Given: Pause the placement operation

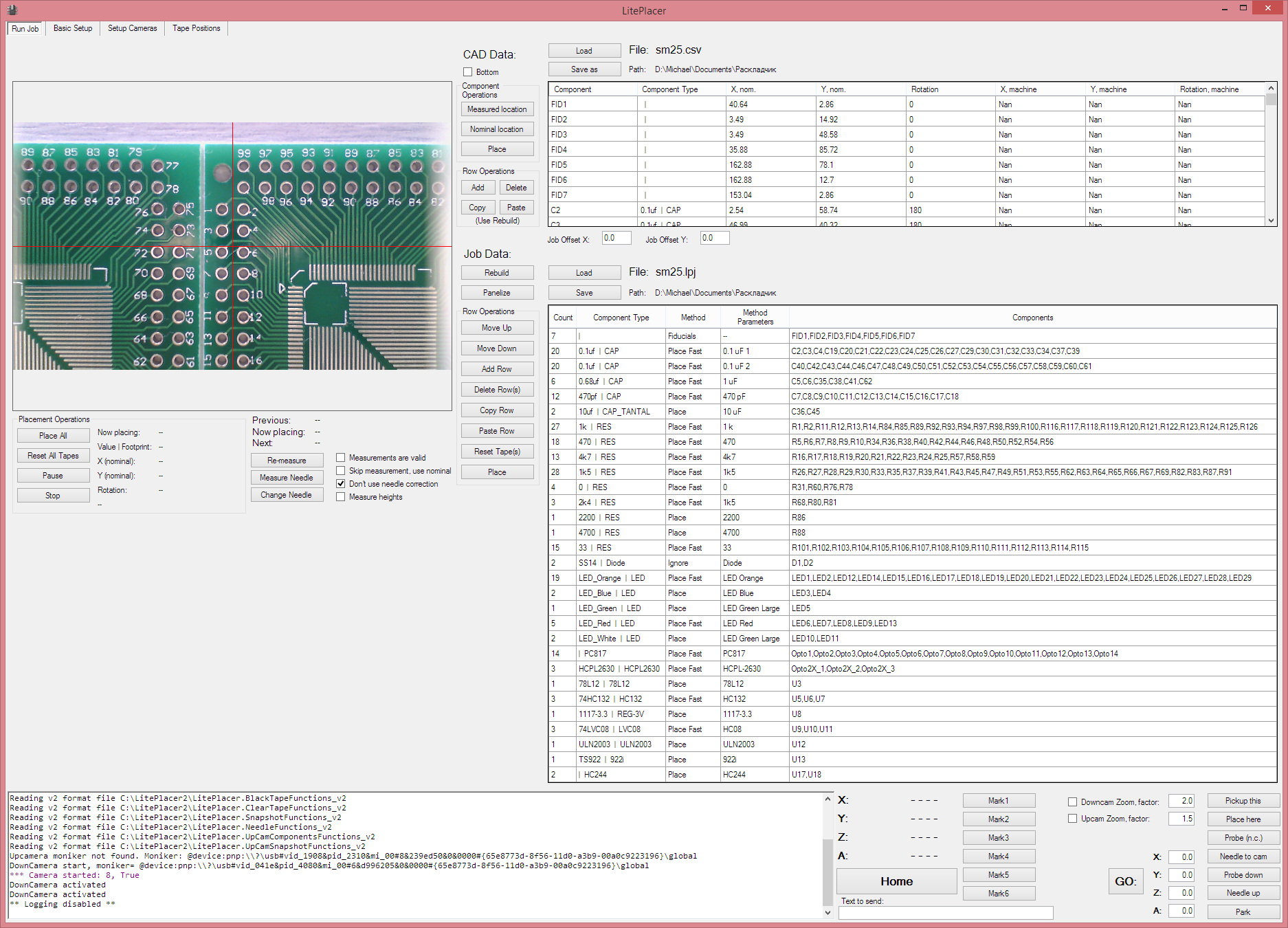Looking at the screenshot, I should [53, 476].
